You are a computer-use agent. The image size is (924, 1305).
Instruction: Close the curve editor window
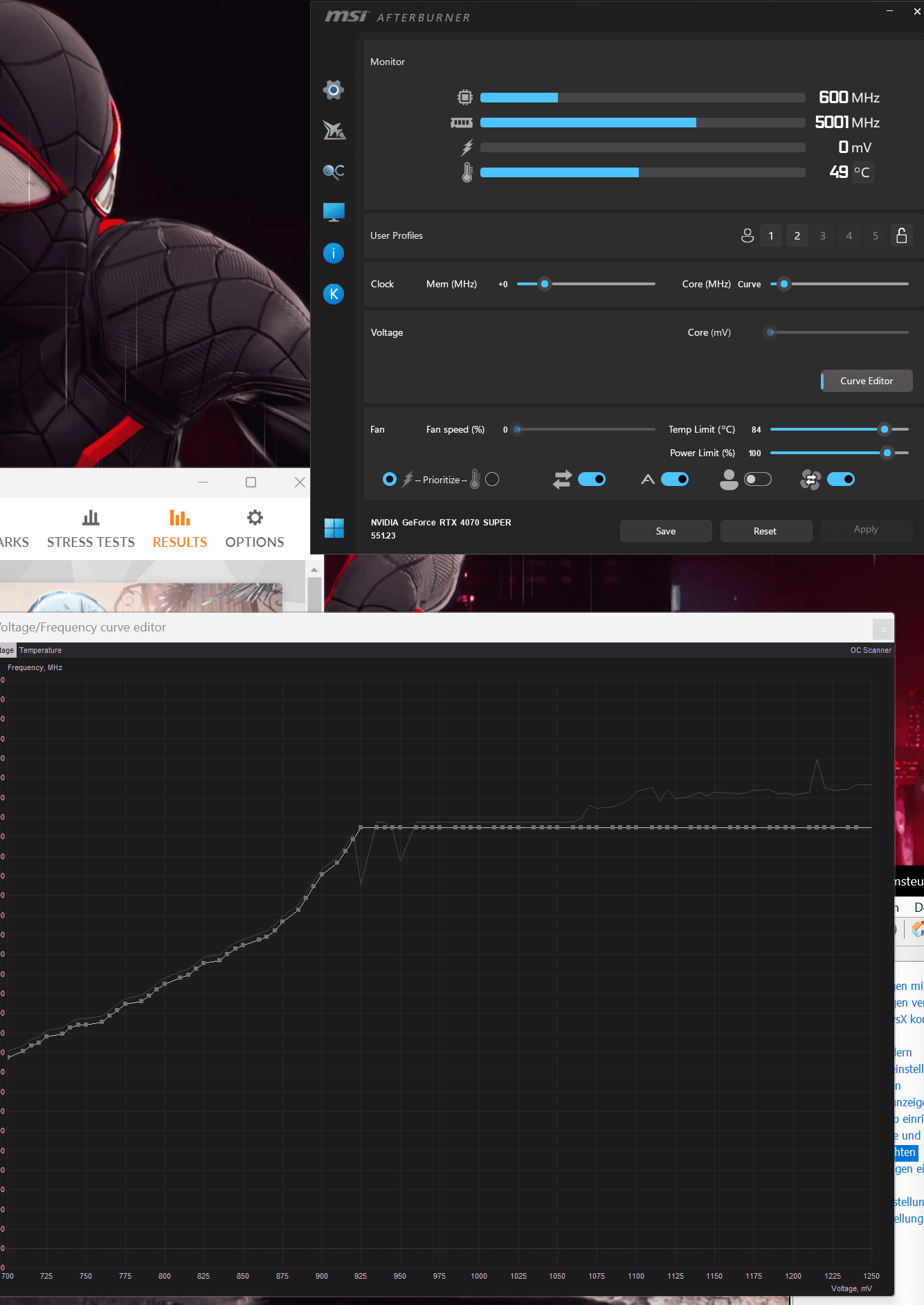click(883, 629)
